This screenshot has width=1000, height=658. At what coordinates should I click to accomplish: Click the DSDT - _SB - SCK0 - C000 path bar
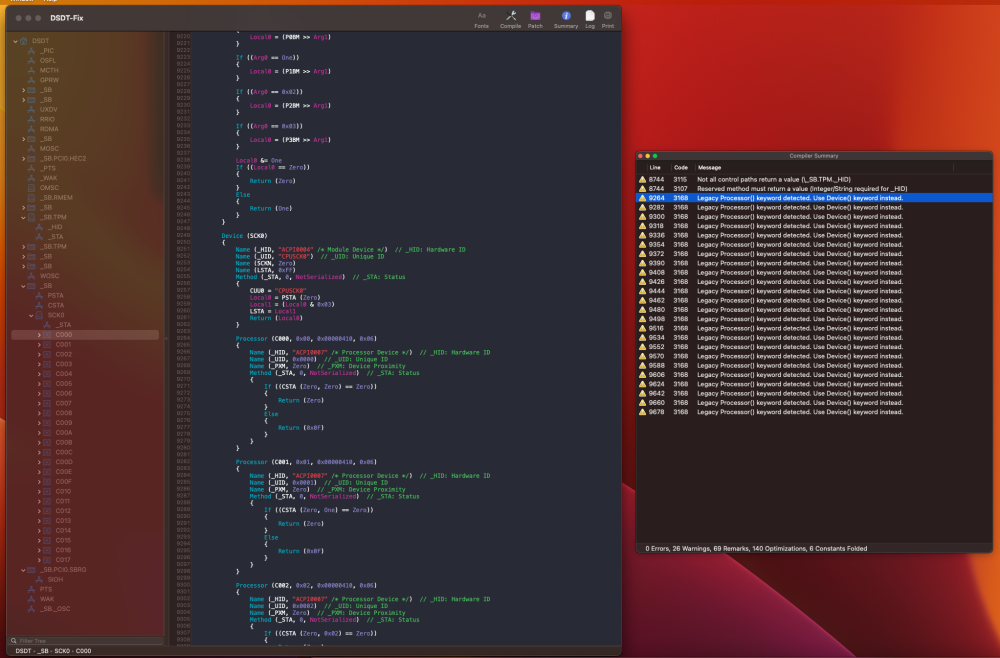(53, 651)
